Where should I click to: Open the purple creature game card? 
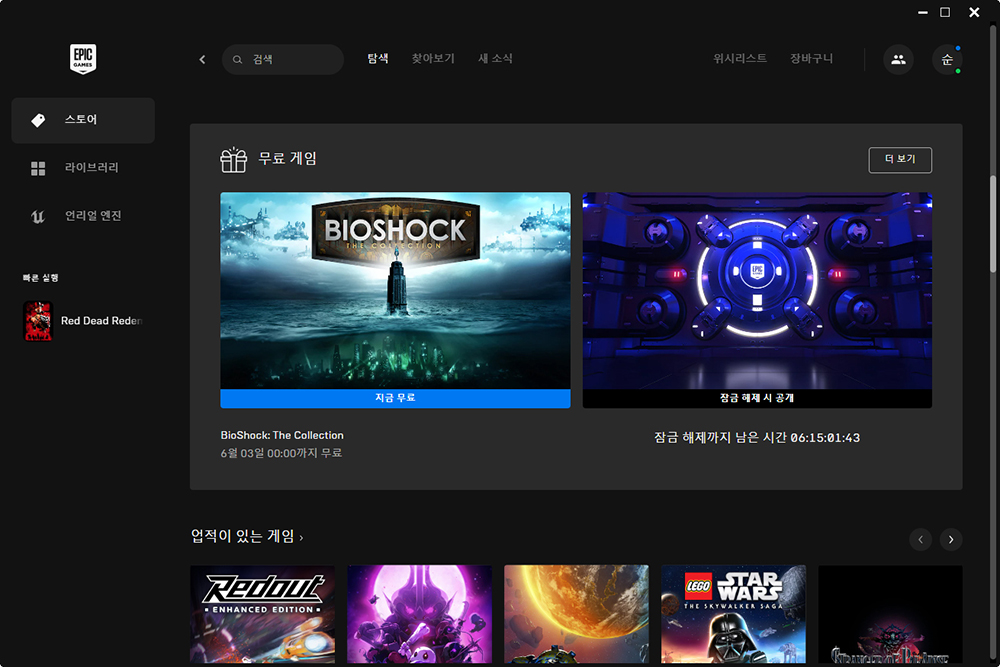coord(420,614)
